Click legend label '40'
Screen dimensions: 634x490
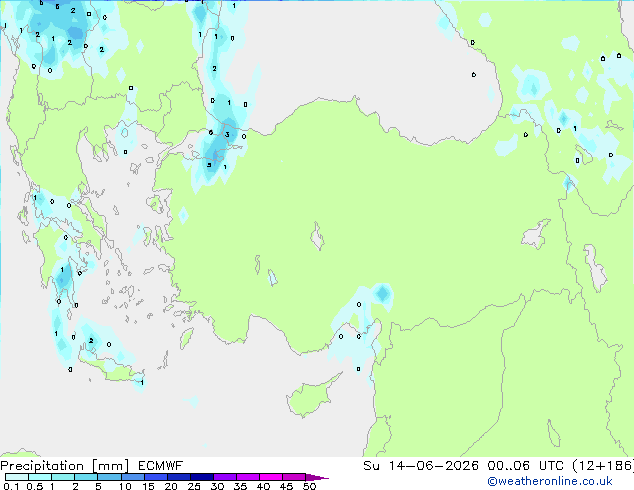(x=263, y=486)
